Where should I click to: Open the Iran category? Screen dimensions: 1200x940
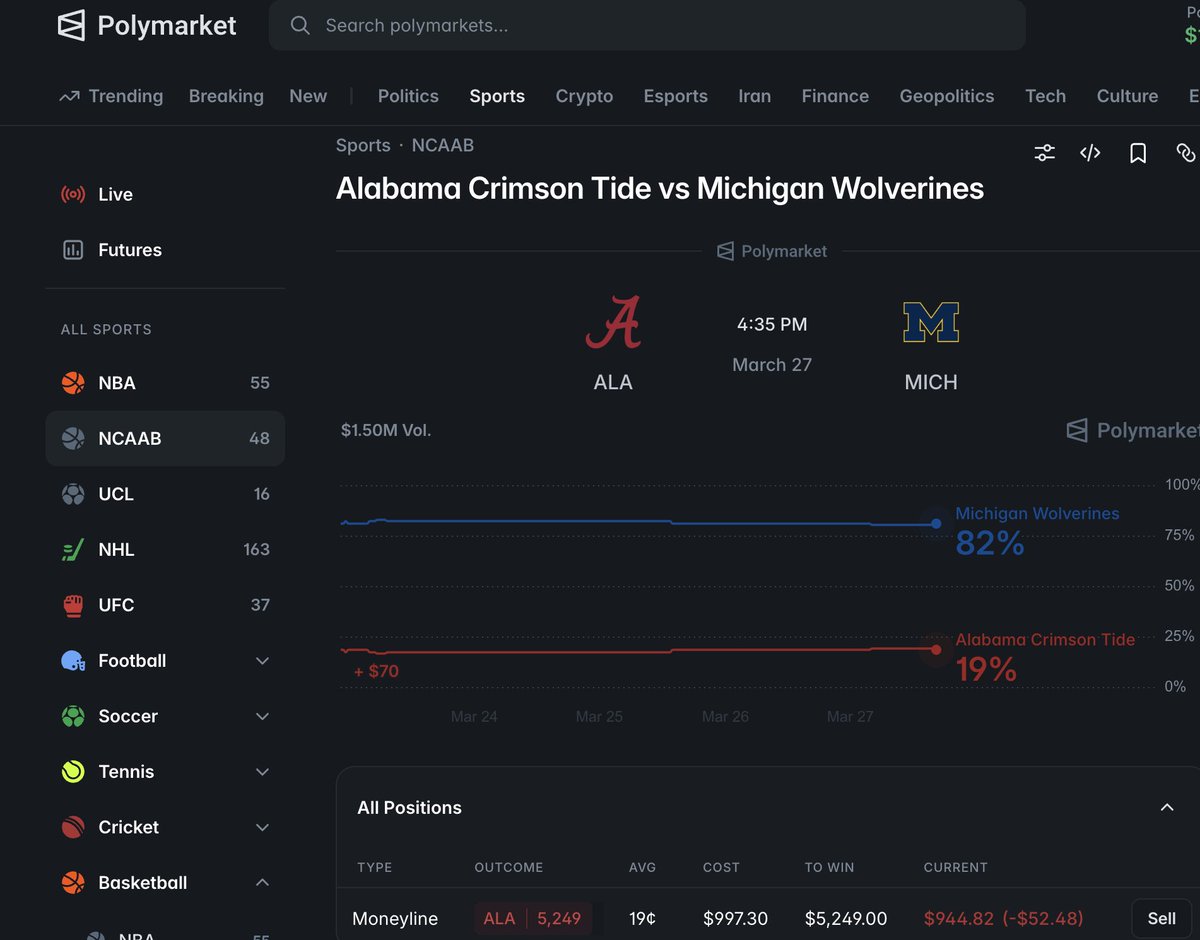pyautogui.click(x=755, y=96)
